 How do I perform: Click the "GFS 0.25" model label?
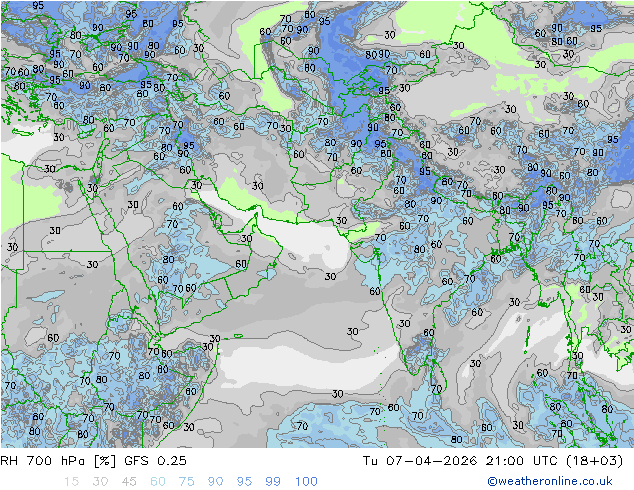[155, 461]
